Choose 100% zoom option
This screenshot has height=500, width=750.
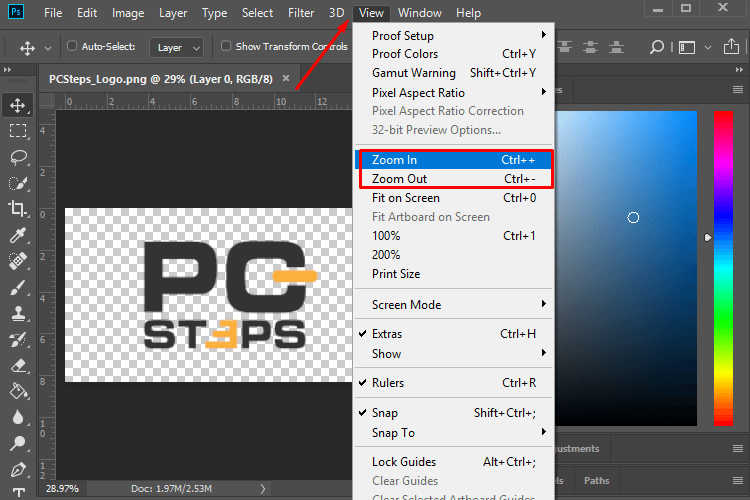pyautogui.click(x=453, y=236)
